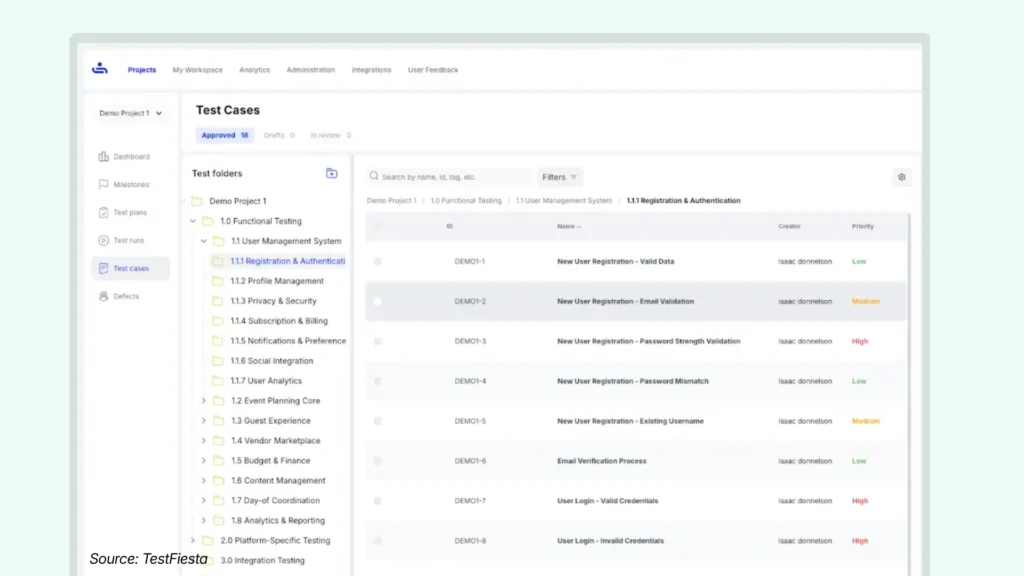Viewport: 1024px width, 576px height.
Task: Expand the 1.4 Vendor Marketplace folder
Action: 203,441
